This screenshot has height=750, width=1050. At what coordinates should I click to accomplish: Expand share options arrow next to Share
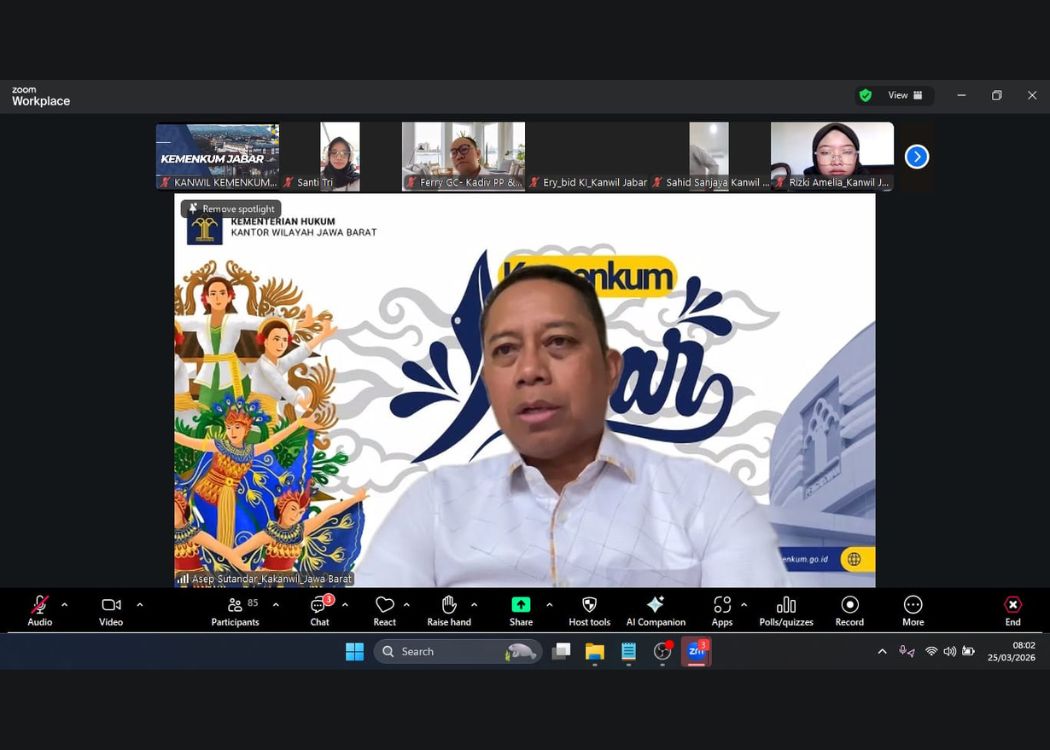pyautogui.click(x=549, y=604)
